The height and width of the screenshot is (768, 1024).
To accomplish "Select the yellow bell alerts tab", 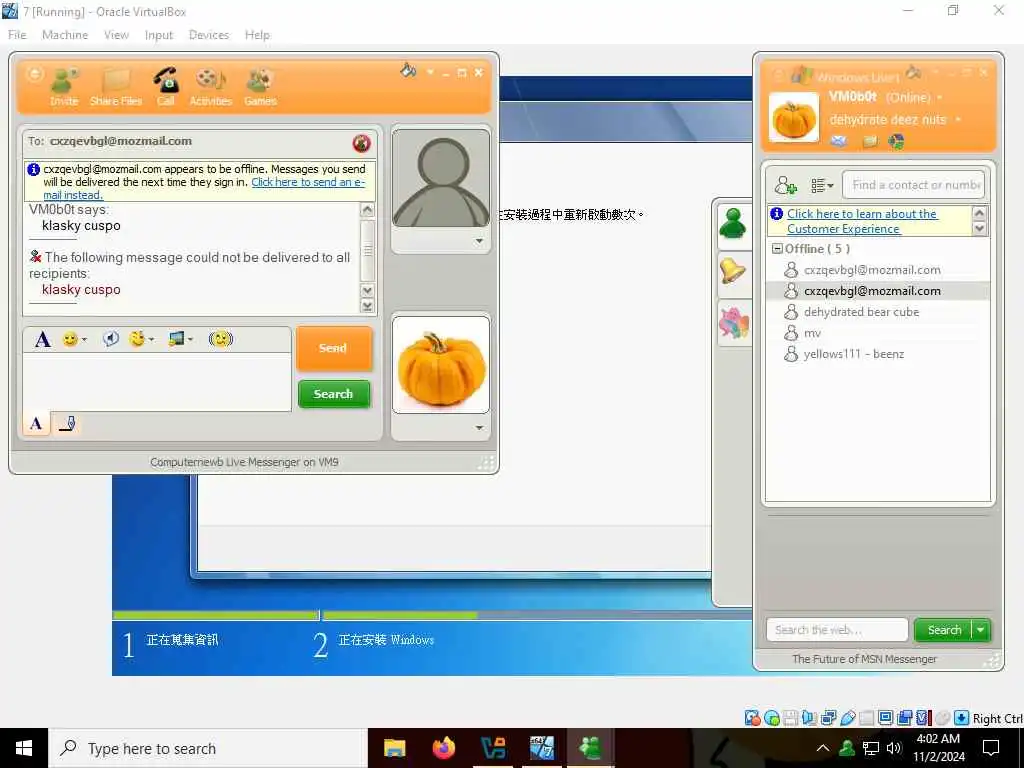I will [x=733, y=271].
